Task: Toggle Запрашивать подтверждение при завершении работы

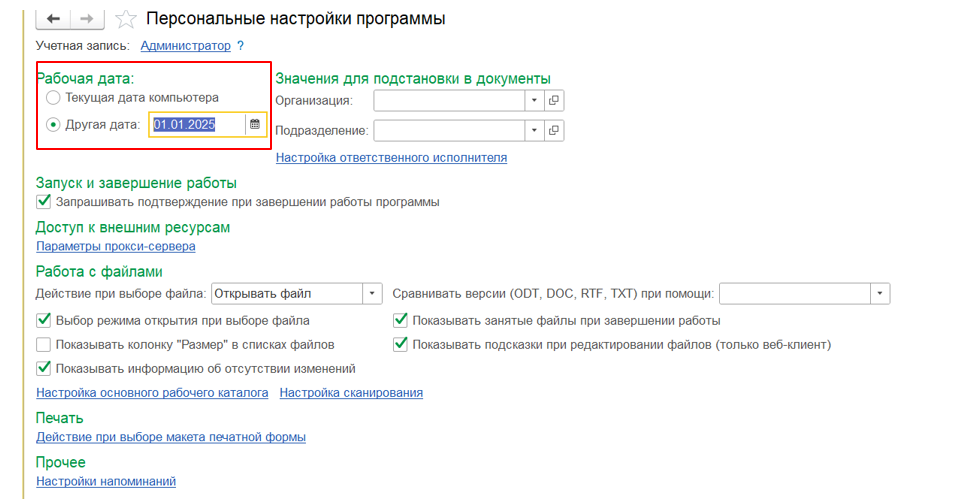Action: [x=43, y=201]
